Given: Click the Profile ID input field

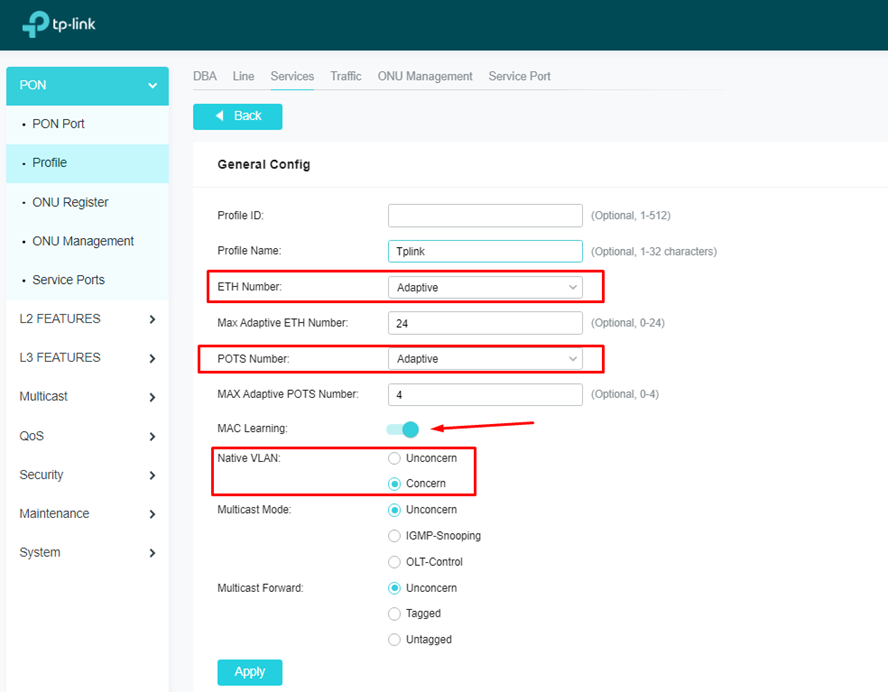Looking at the screenshot, I should coord(485,215).
